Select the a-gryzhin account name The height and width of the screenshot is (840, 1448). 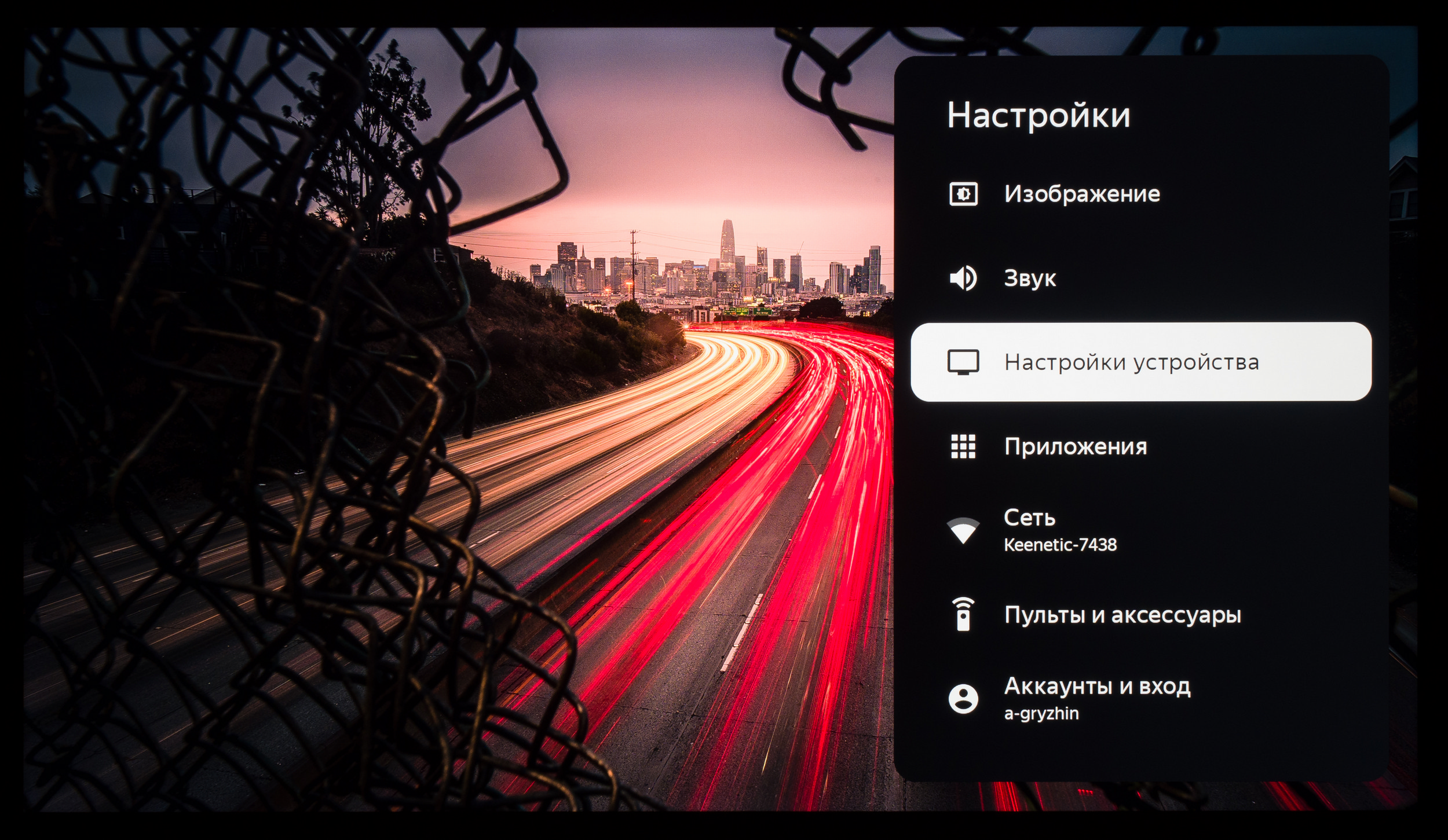pos(1041,713)
